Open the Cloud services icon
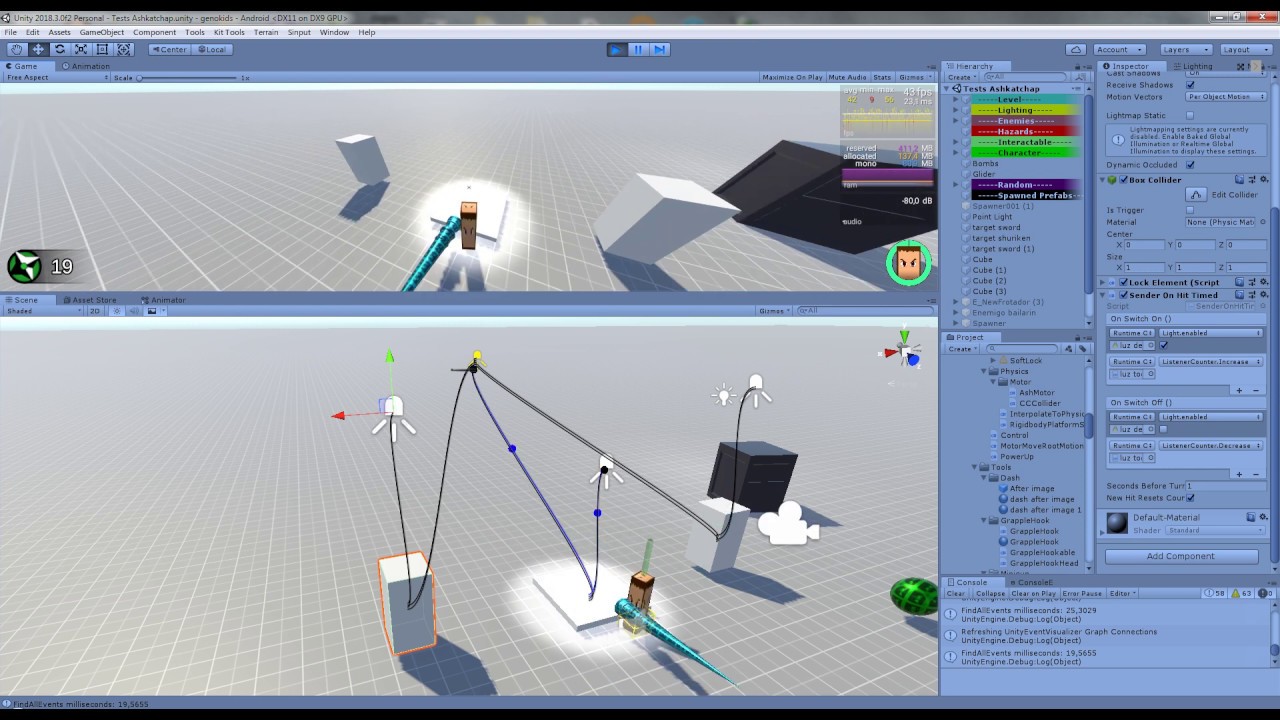The image size is (1280, 720). pyautogui.click(x=1076, y=49)
